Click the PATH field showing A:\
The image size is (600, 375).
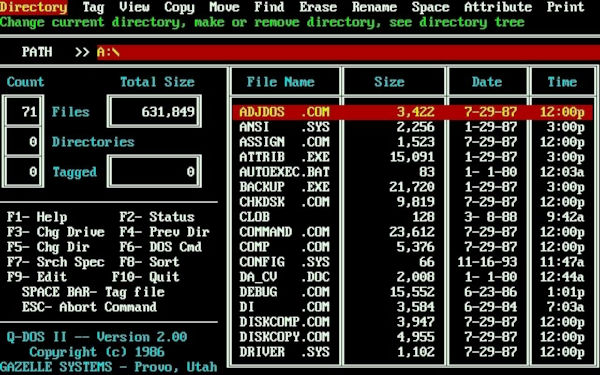tap(348, 52)
